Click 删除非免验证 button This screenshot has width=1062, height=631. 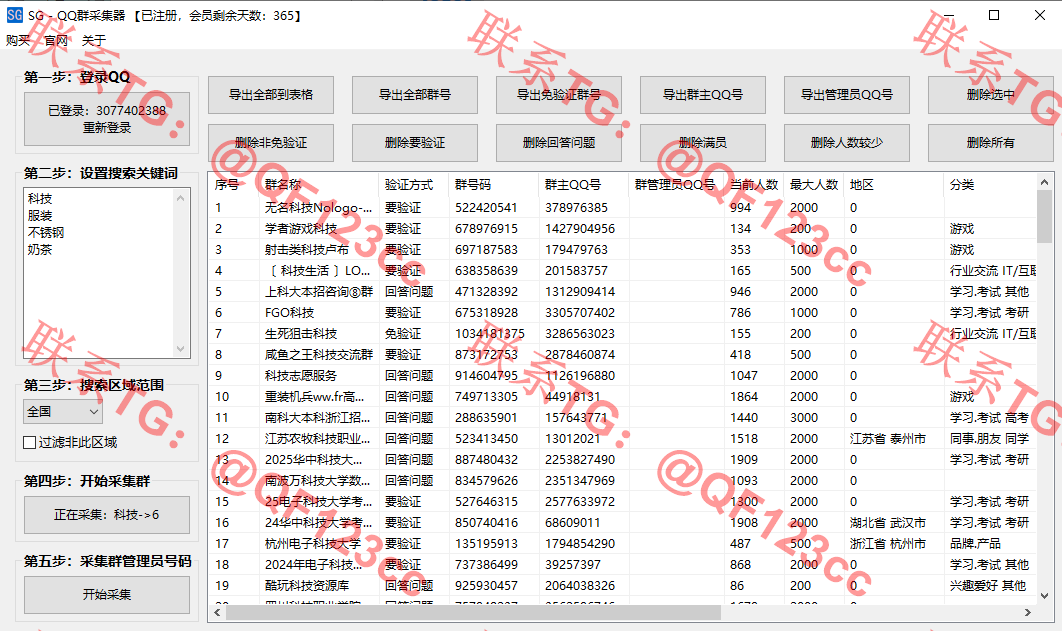point(271,143)
